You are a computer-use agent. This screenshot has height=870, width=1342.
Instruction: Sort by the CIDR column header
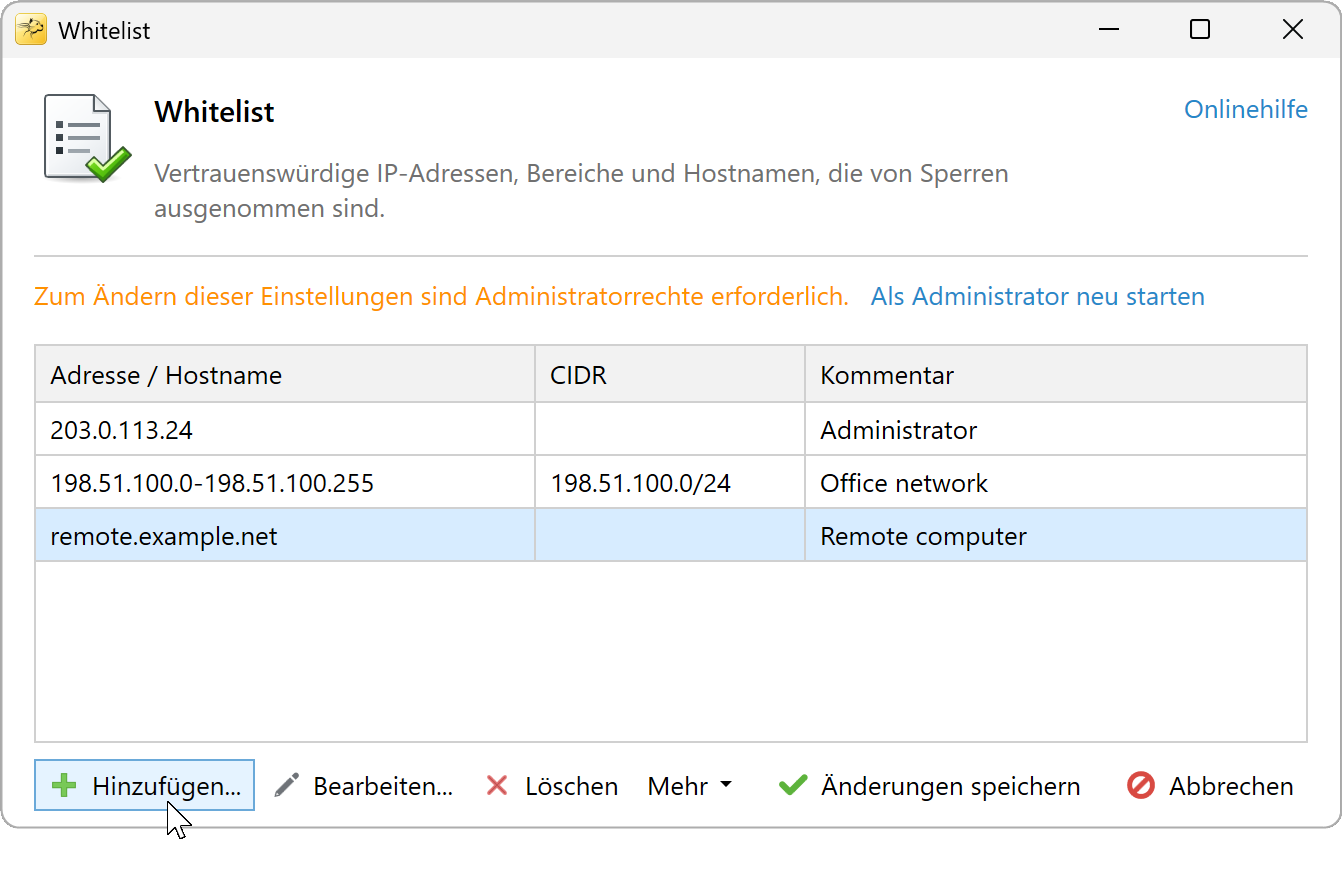[670, 375]
